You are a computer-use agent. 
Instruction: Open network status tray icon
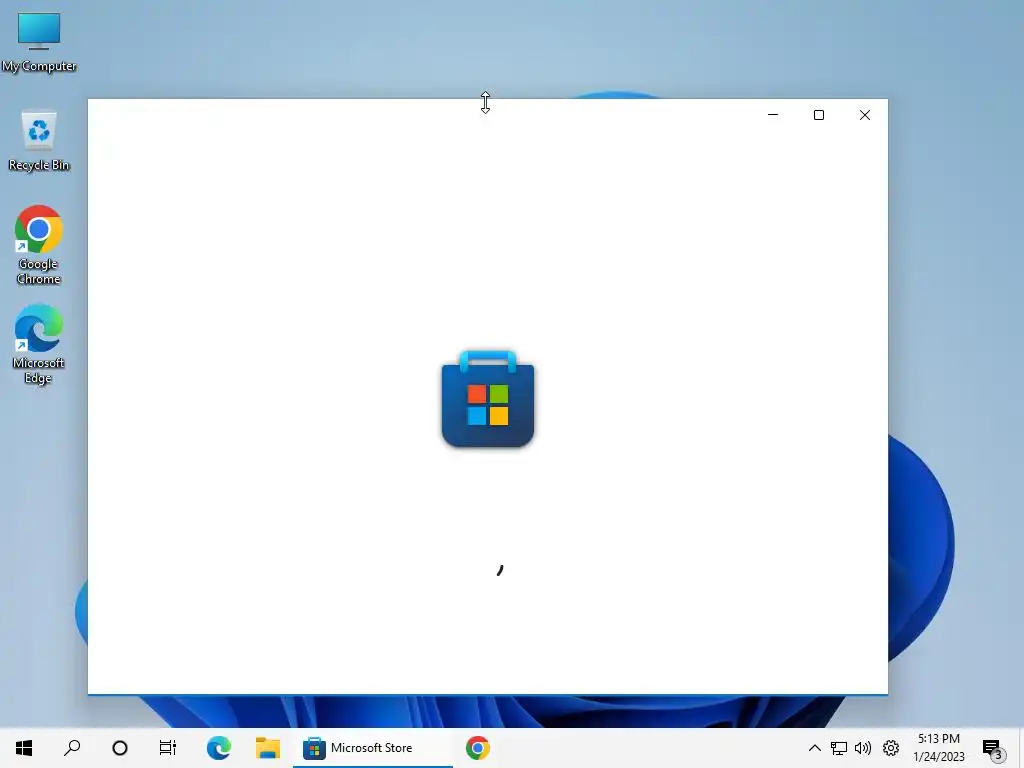tap(839, 748)
